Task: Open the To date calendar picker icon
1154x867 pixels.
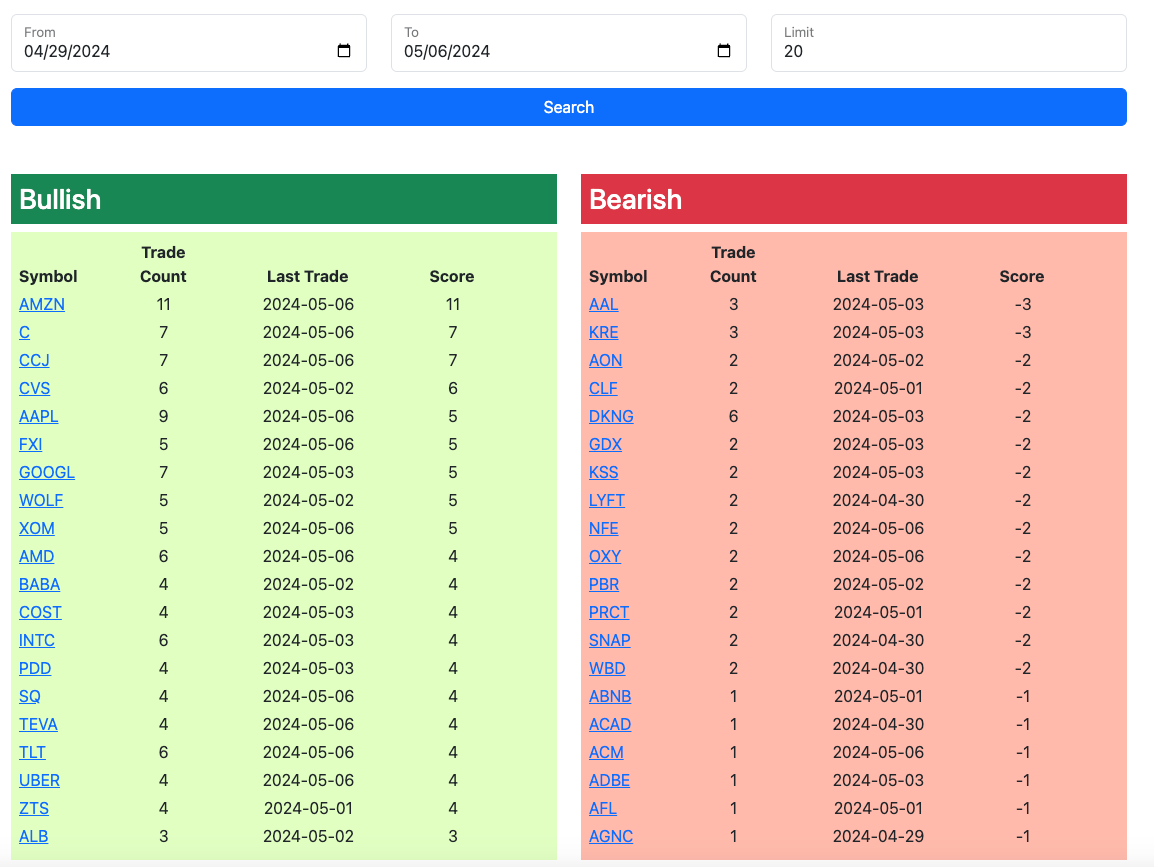Action: (x=723, y=51)
